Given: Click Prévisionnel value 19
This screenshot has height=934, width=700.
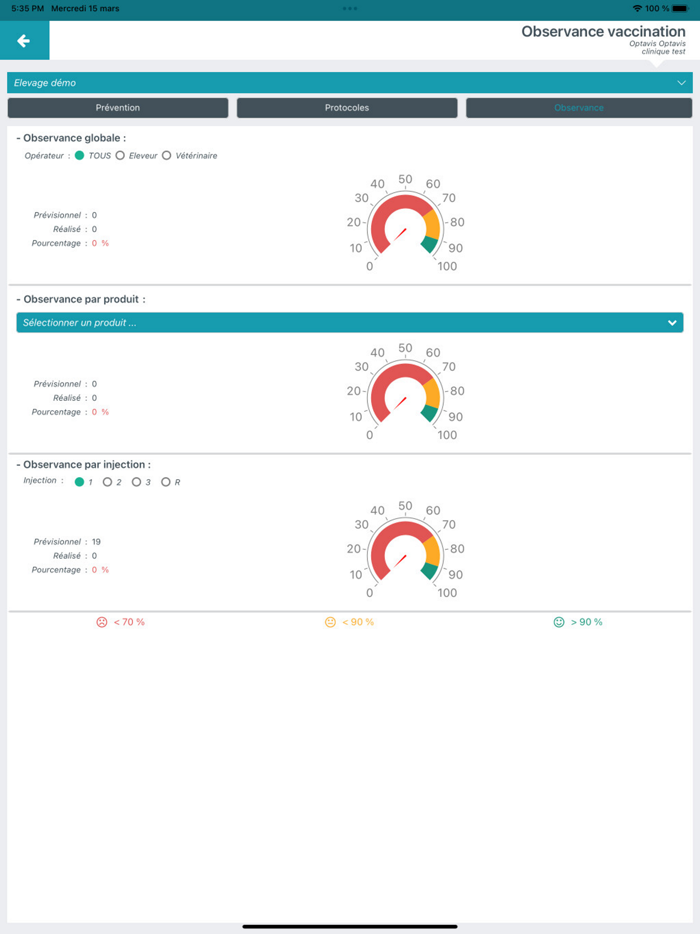Looking at the screenshot, I should [97, 541].
